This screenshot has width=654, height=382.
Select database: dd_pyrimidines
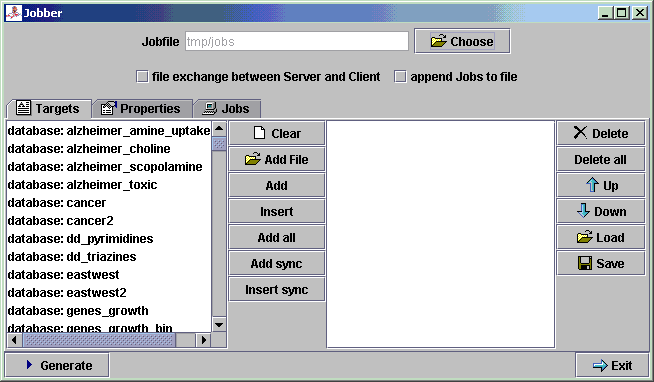point(109,239)
